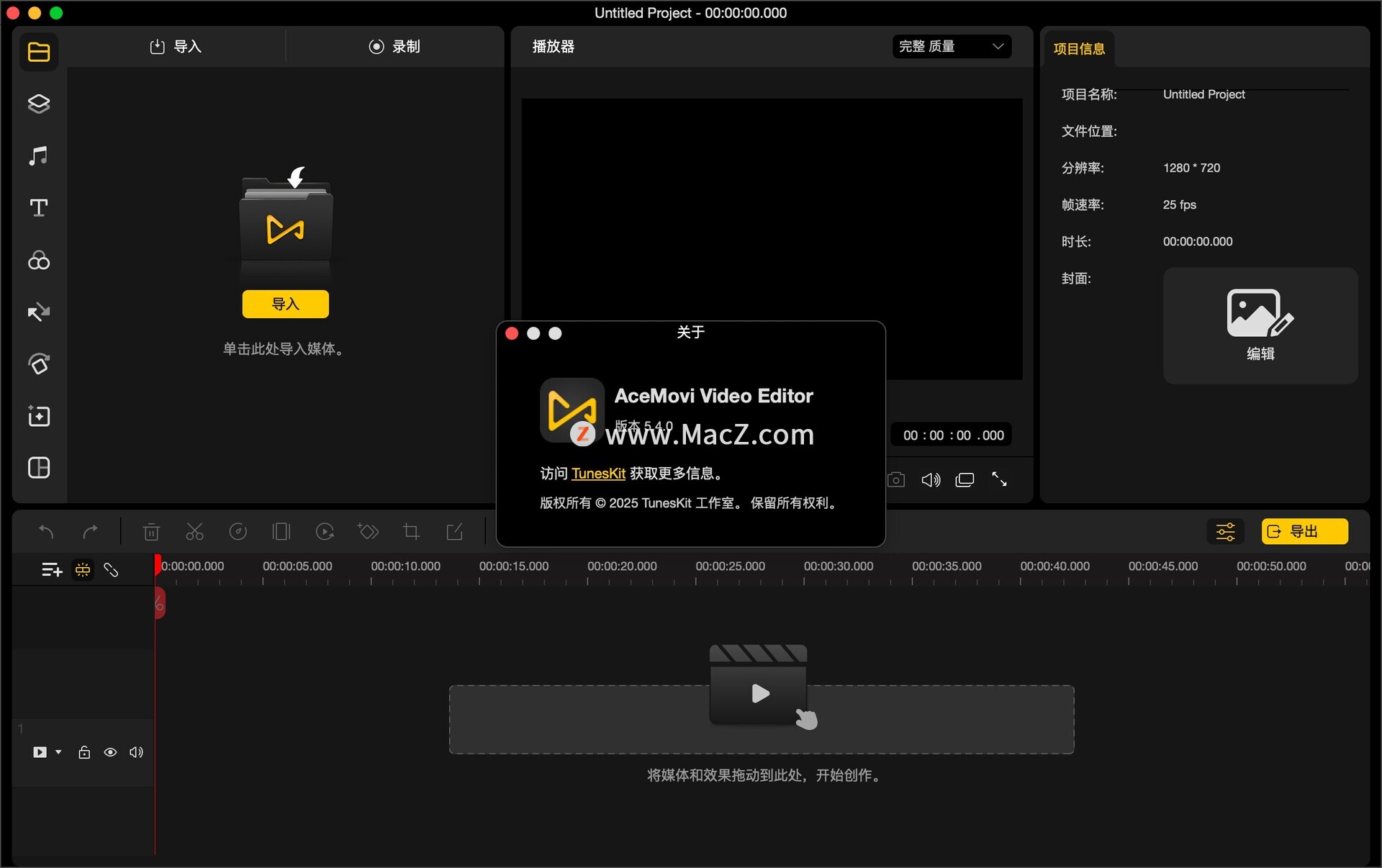The width and height of the screenshot is (1382, 868).
Task: Click the Crop tool icon
Action: click(x=411, y=532)
